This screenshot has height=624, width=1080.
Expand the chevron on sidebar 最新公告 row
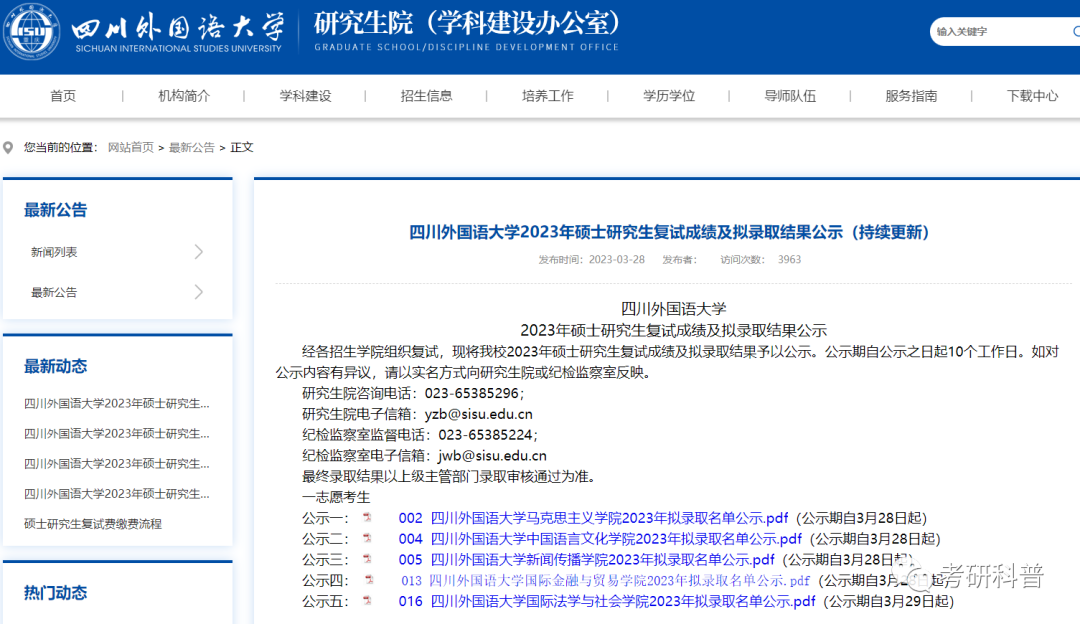[198, 292]
